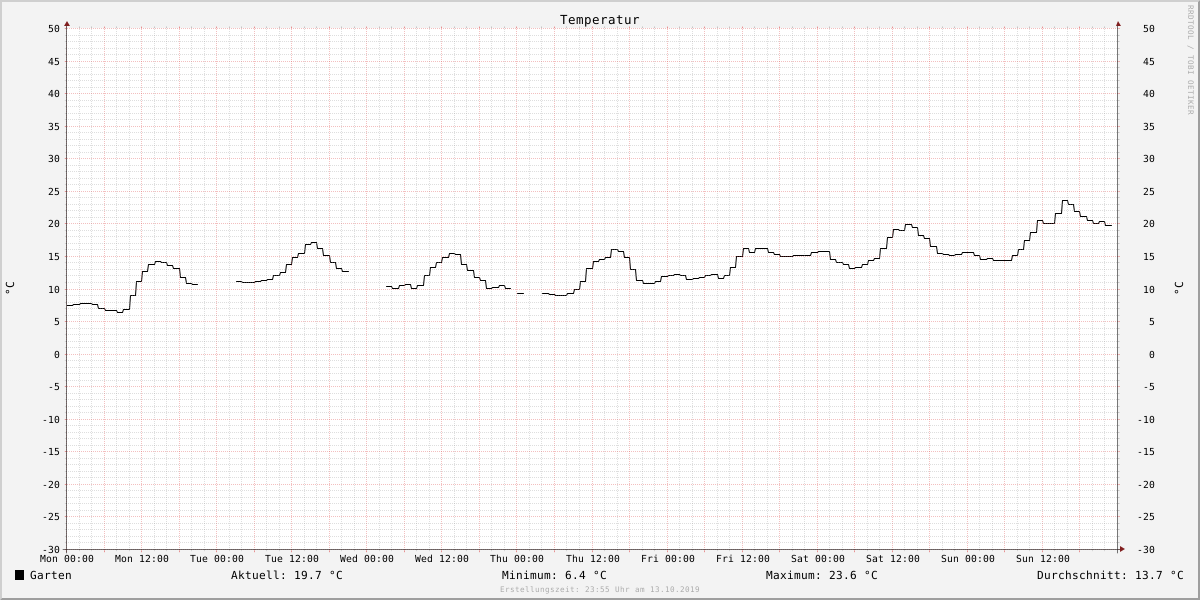
Task: Click the black Garten legend color swatch
Action: click(19, 575)
